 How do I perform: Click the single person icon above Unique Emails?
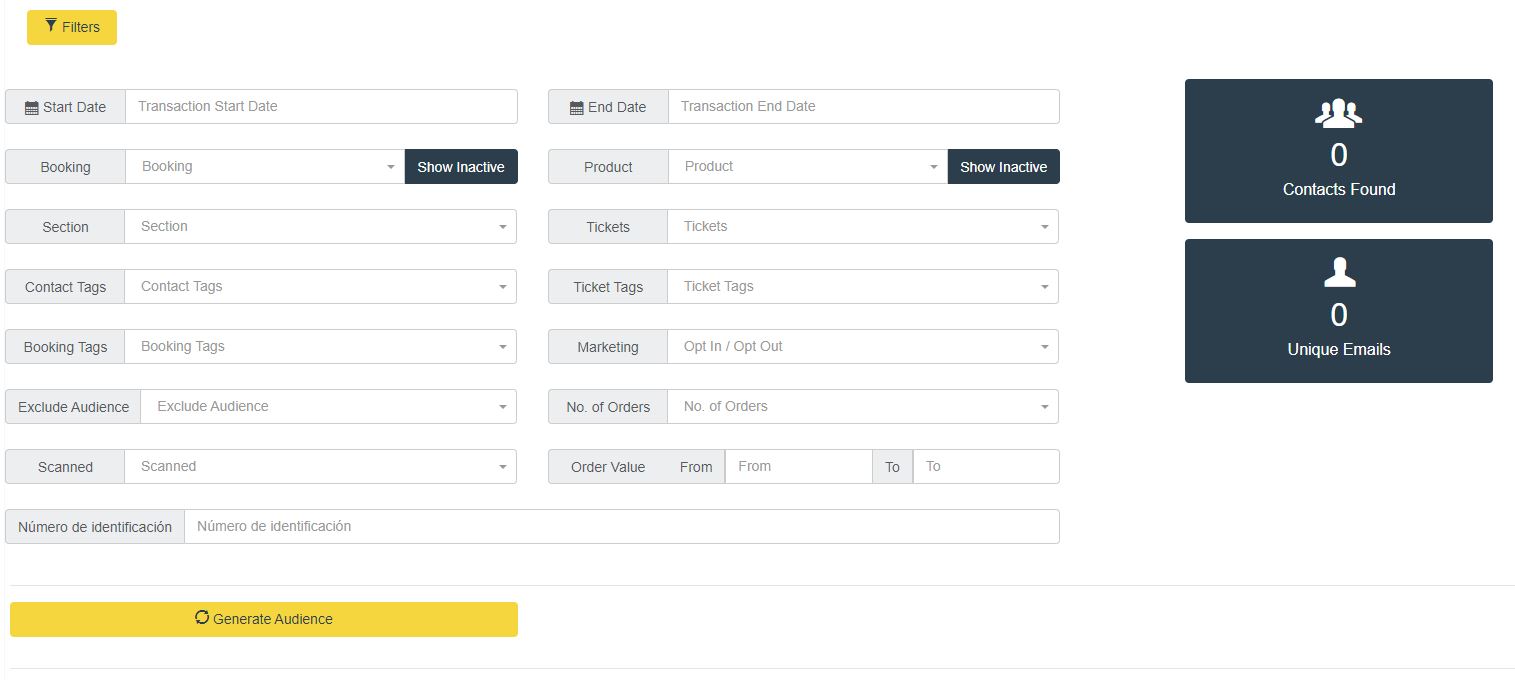(x=1339, y=273)
